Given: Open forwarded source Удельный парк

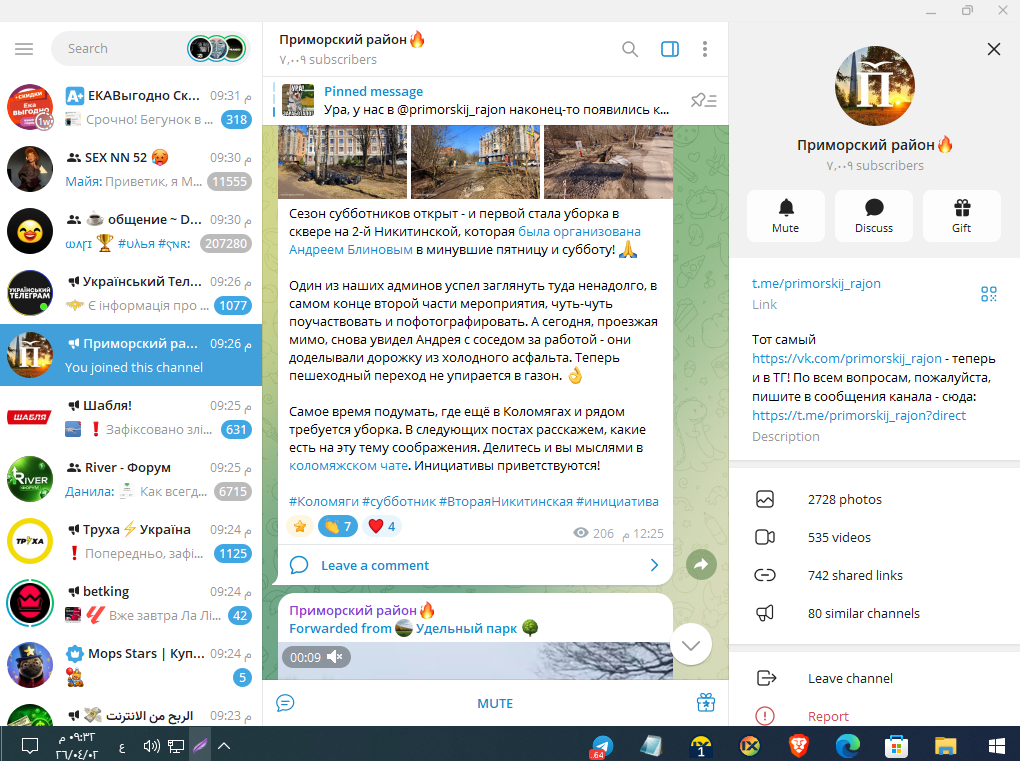Looking at the screenshot, I should click(466, 628).
